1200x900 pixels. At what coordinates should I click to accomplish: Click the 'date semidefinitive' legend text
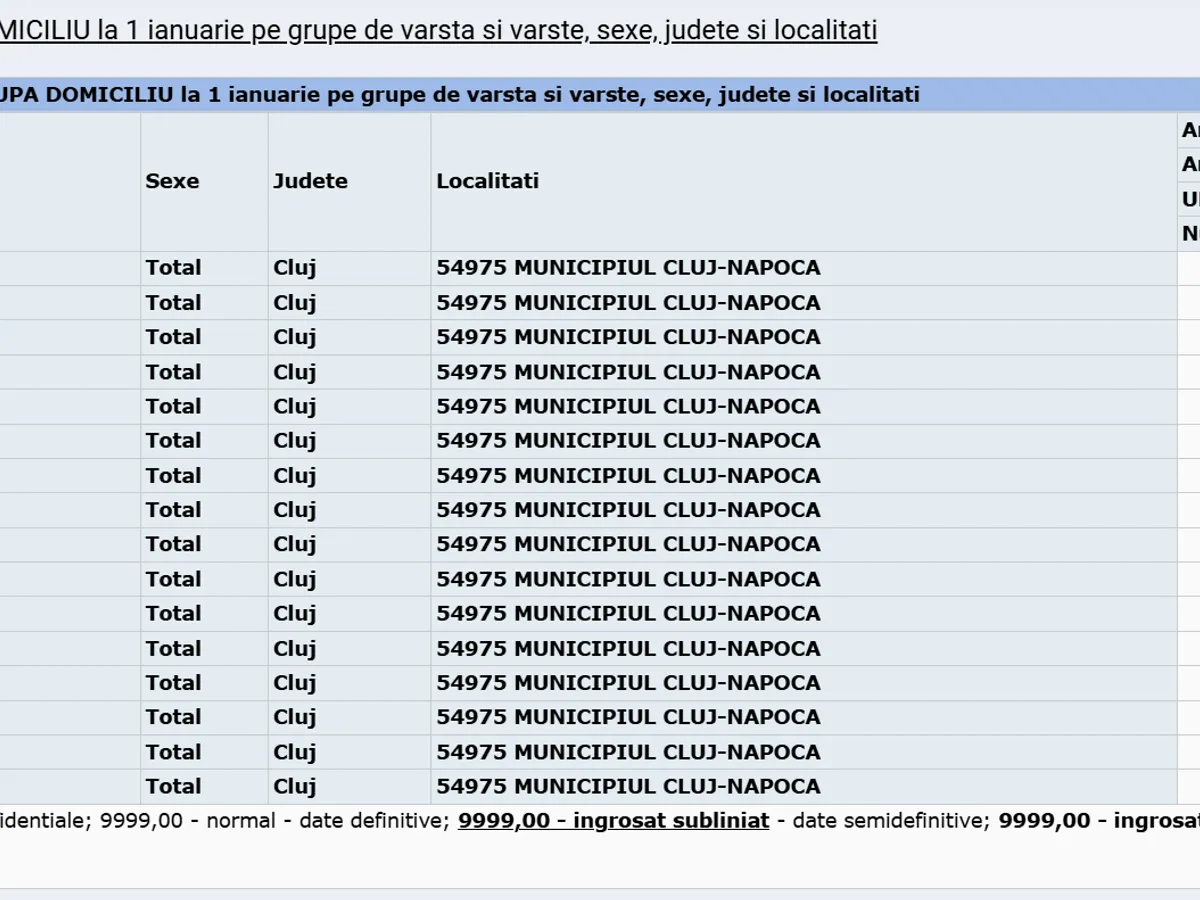click(885, 821)
